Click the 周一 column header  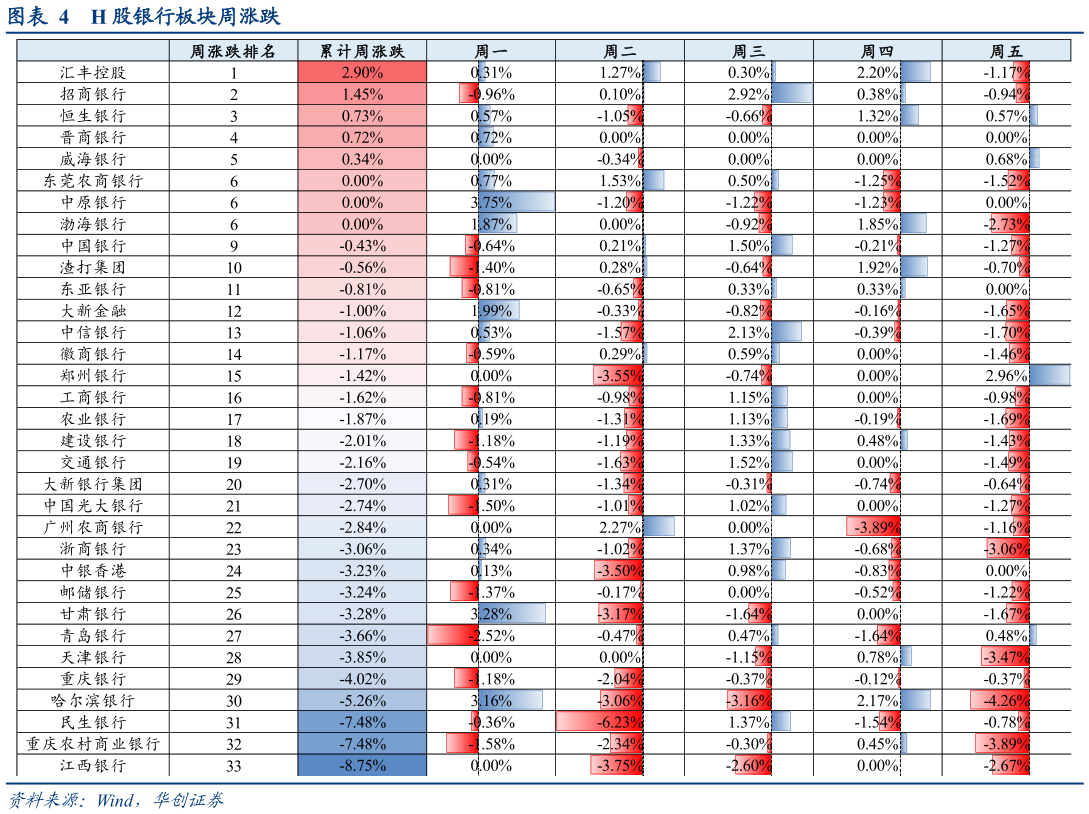click(x=490, y=51)
